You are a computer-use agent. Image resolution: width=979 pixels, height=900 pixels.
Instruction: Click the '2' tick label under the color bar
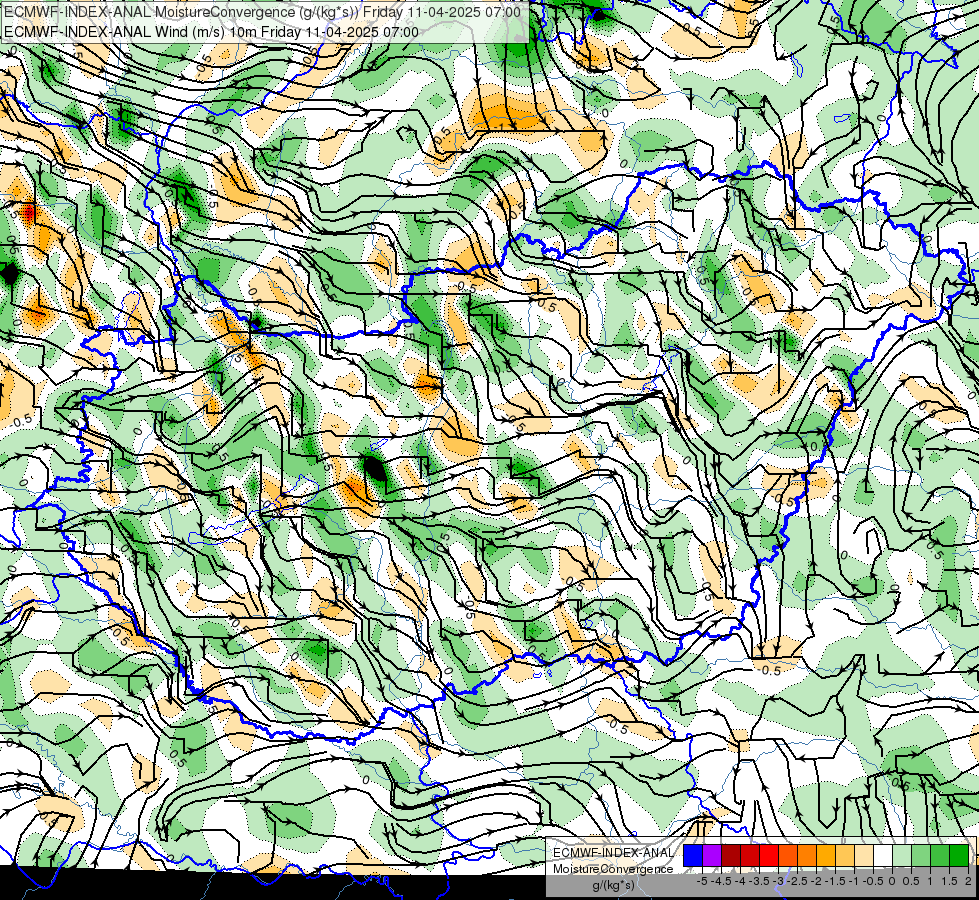pyautogui.click(x=968, y=881)
